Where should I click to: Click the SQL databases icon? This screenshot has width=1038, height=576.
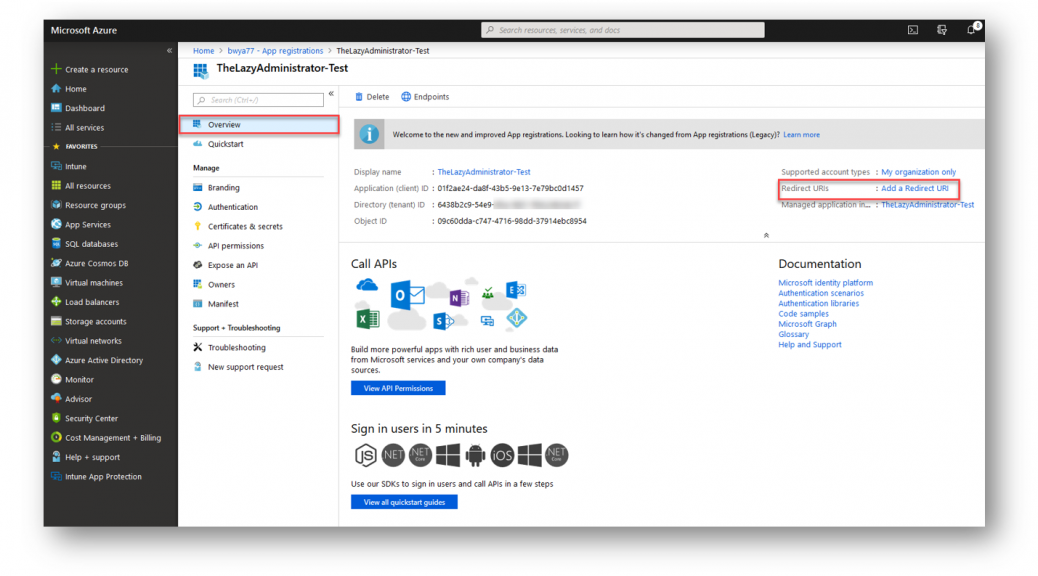pos(56,244)
